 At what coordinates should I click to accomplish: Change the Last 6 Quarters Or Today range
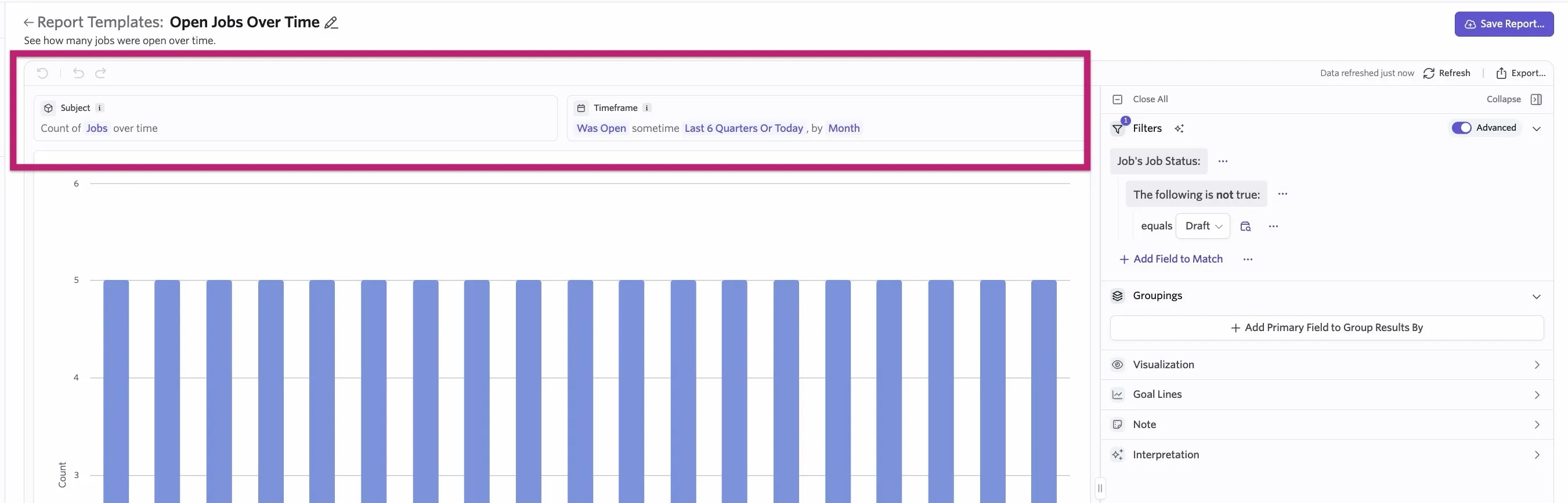[x=744, y=128]
